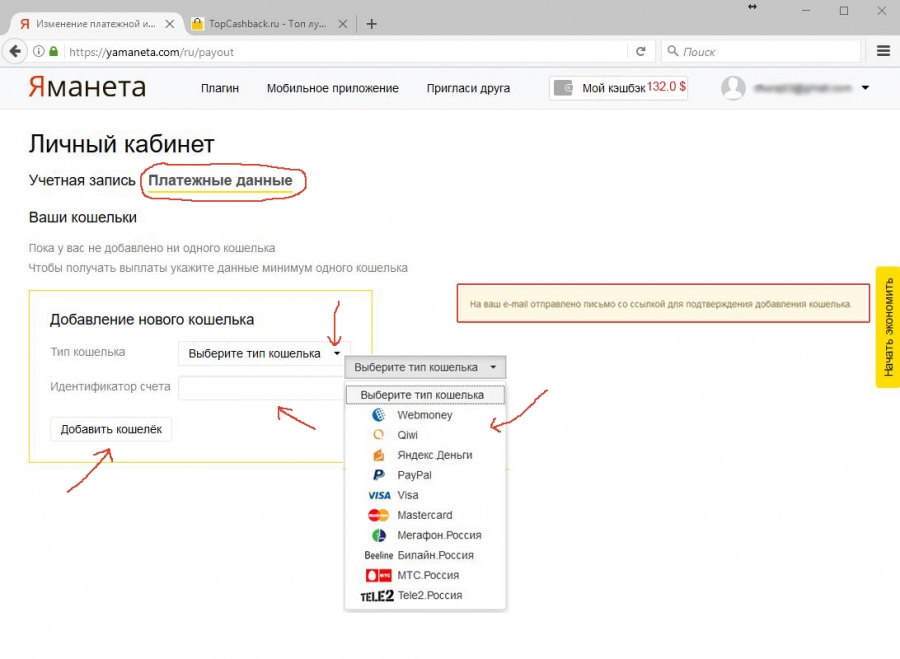
Task: Click the Beeline logo icon
Action: [379, 556]
